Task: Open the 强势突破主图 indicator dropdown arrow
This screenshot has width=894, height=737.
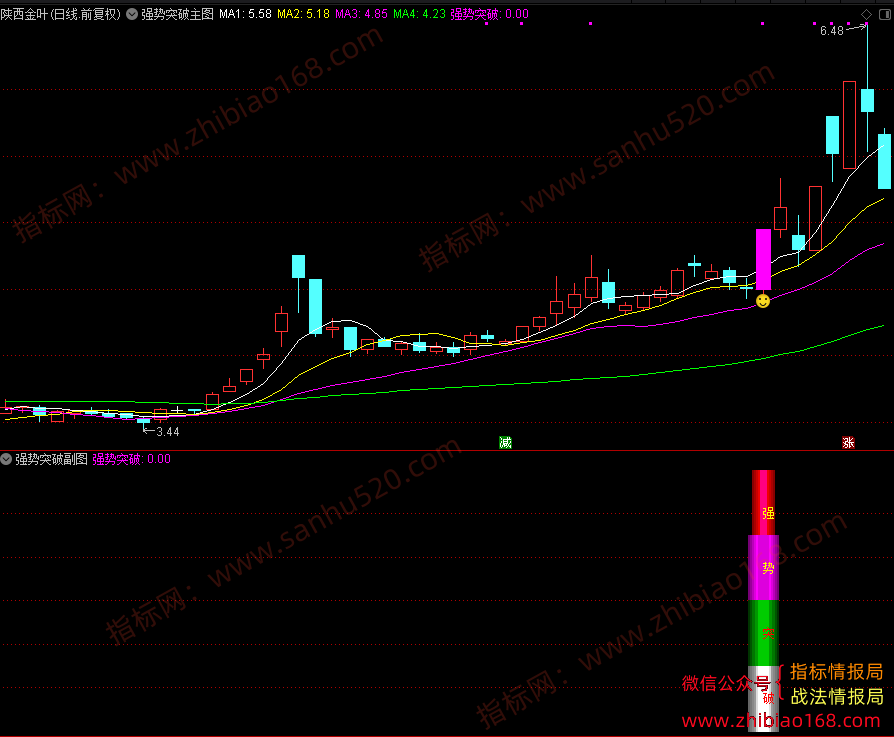Action: [x=132, y=14]
